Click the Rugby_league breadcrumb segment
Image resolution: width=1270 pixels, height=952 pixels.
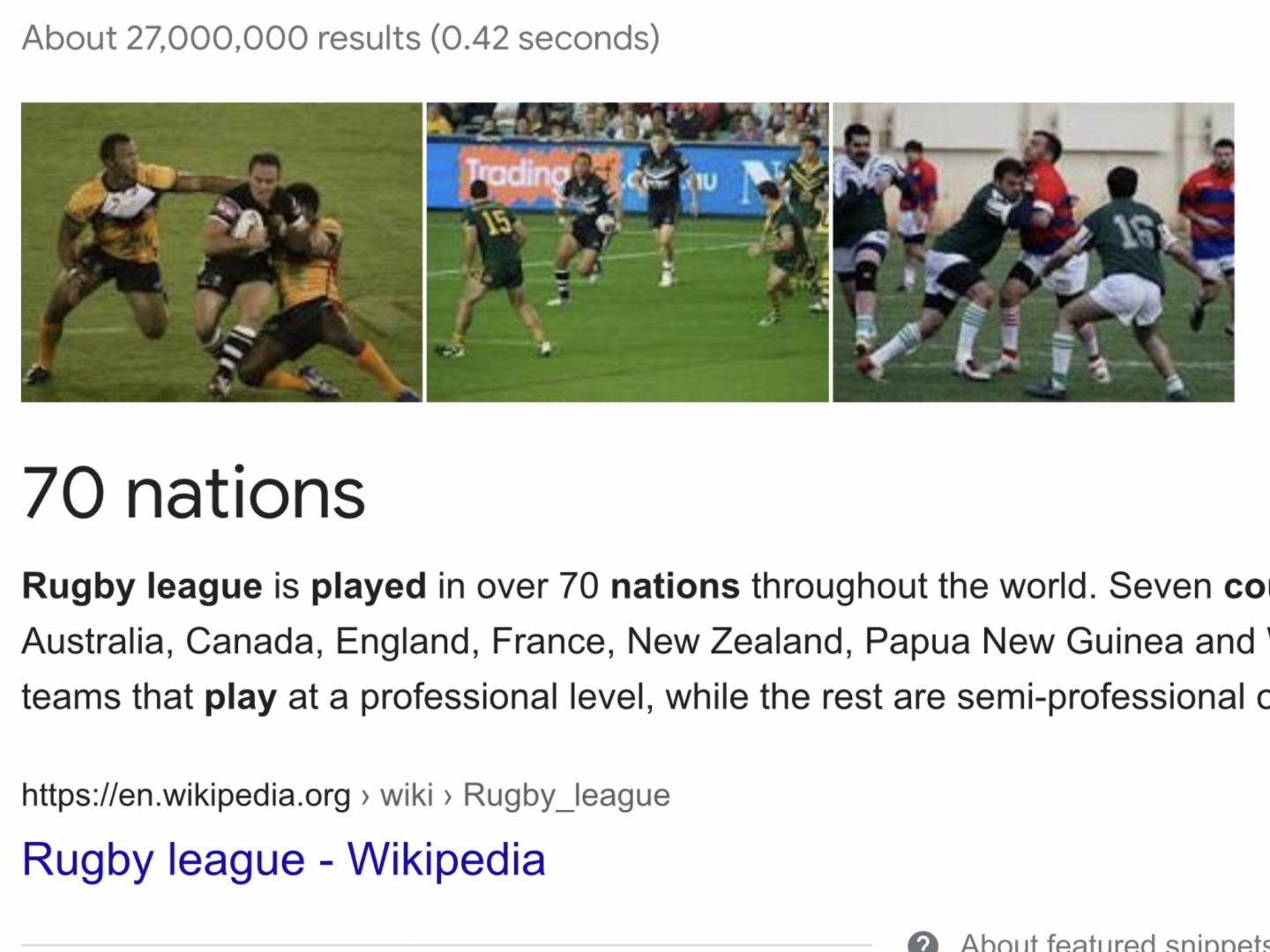pyautogui.click(x=566, y=795)
